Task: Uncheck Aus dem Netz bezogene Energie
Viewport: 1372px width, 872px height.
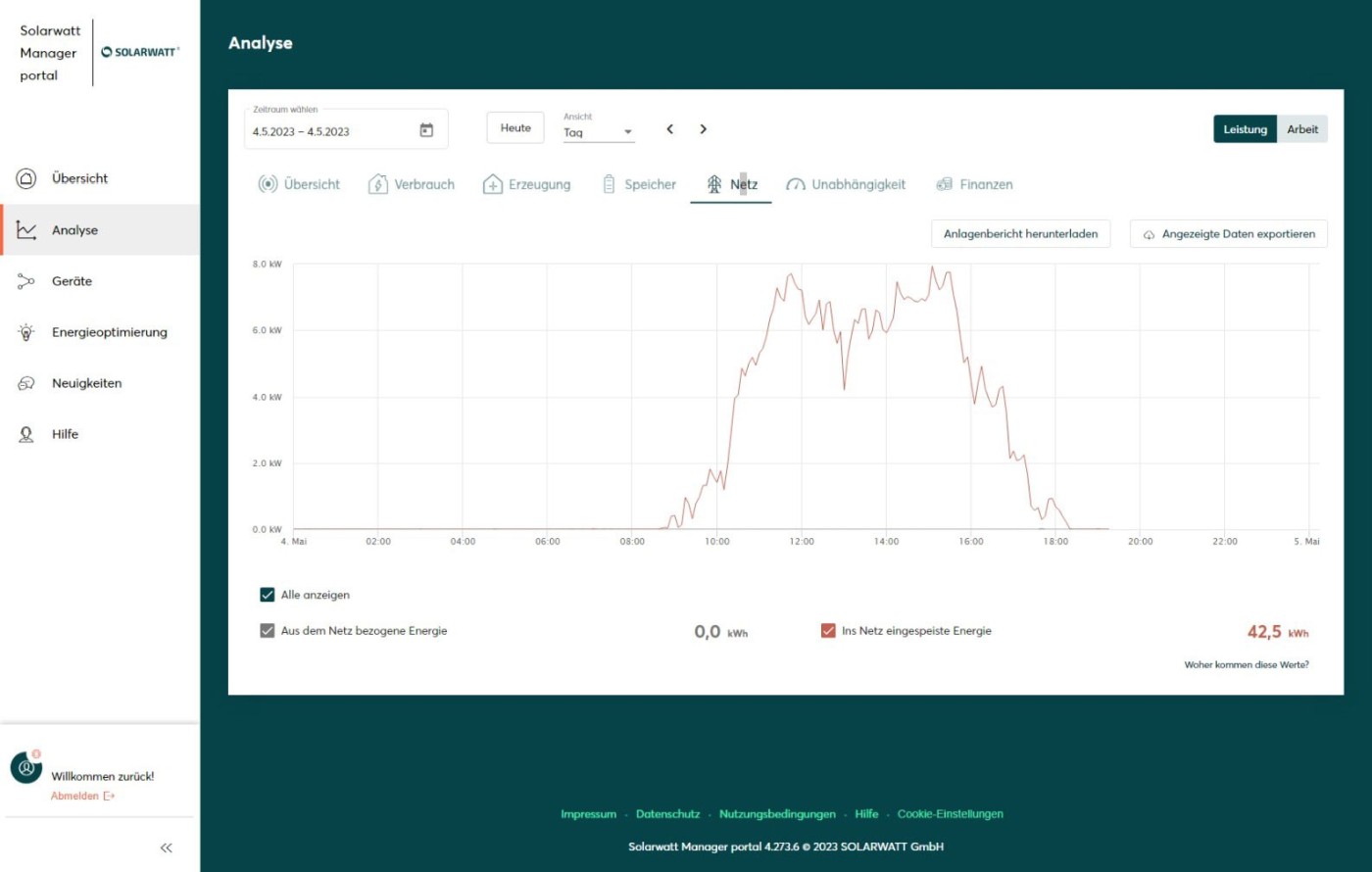Action: pos(268,631)
